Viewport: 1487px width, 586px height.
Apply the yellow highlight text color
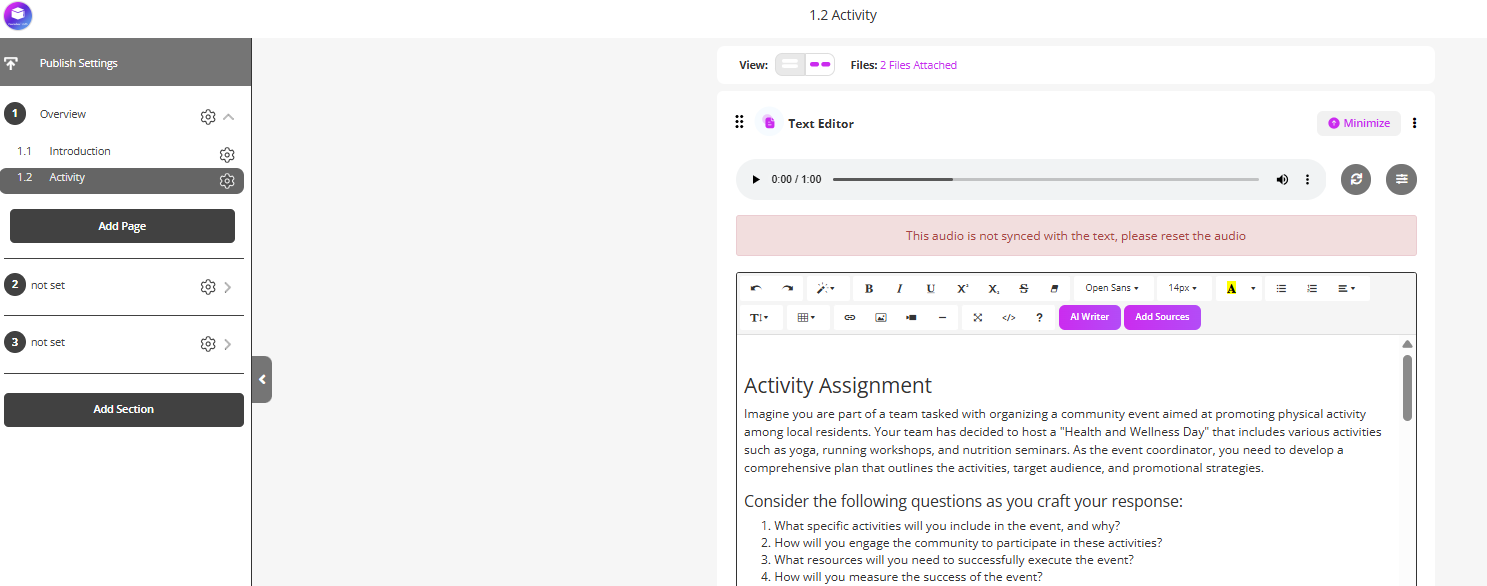[1231, 288]
